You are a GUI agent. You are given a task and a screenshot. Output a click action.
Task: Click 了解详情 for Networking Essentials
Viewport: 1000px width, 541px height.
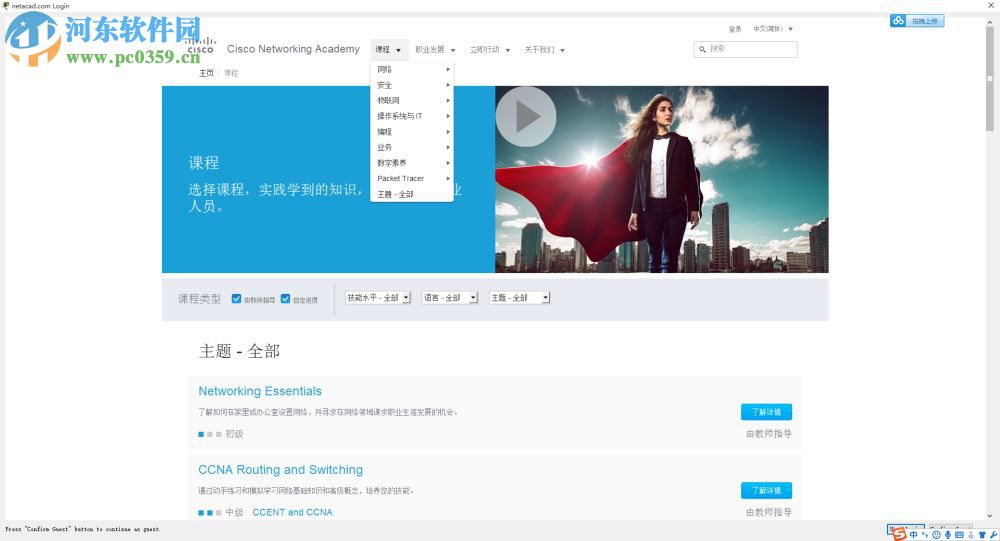(766, 412)
